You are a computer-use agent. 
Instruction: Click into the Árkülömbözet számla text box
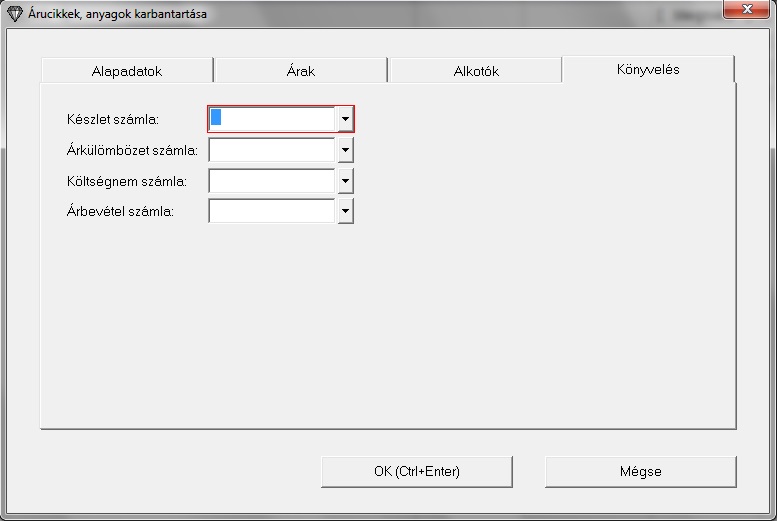(272, 150)
